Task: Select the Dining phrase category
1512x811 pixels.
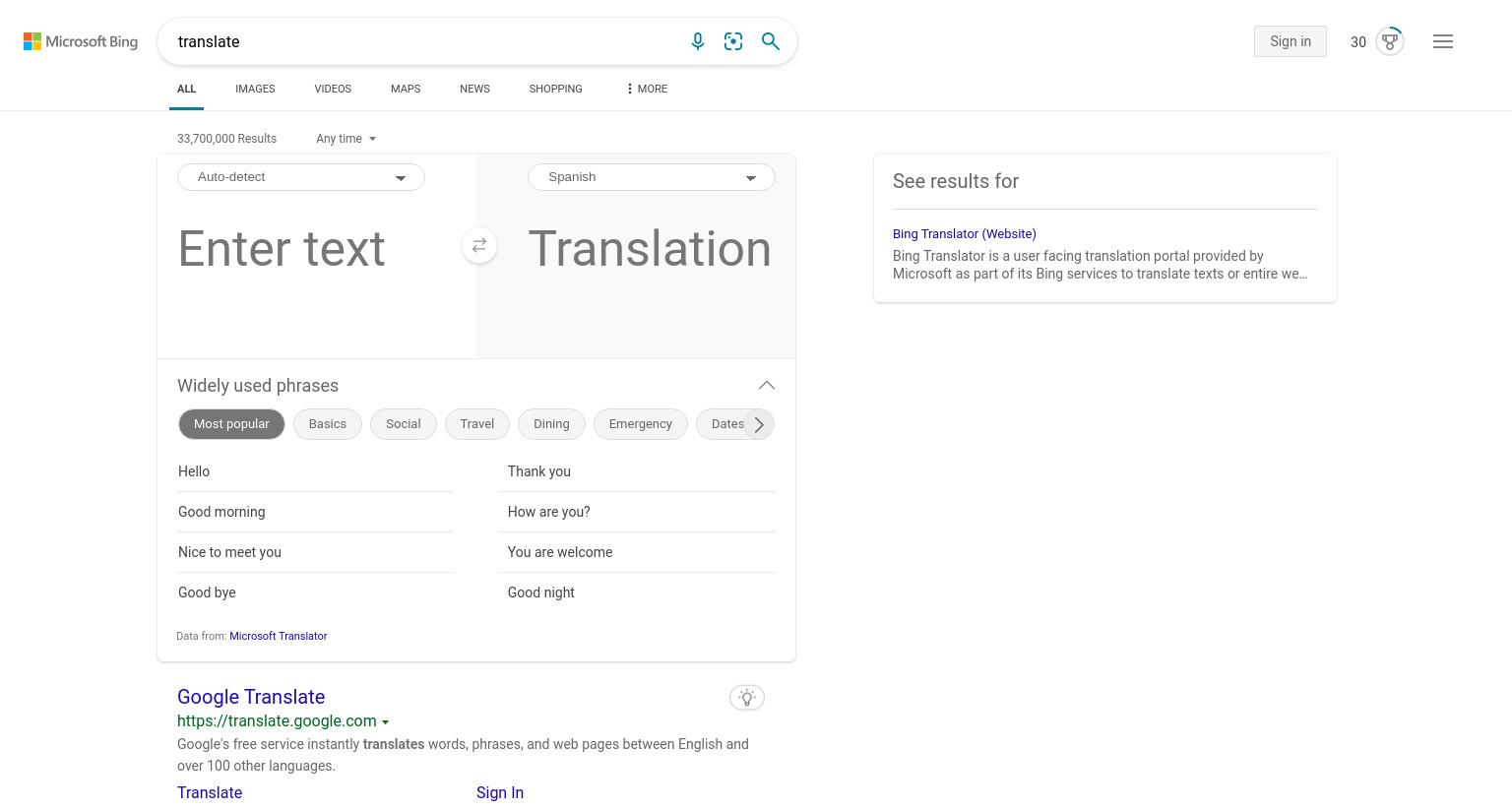Action: click(x=551, y=424)
